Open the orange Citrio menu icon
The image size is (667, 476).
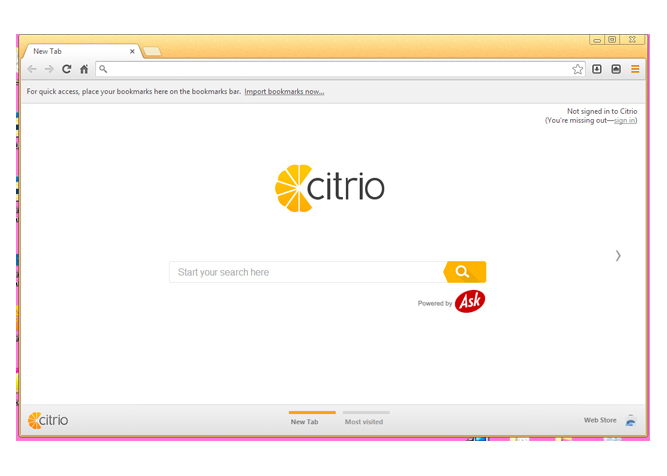tap(635, 69)
